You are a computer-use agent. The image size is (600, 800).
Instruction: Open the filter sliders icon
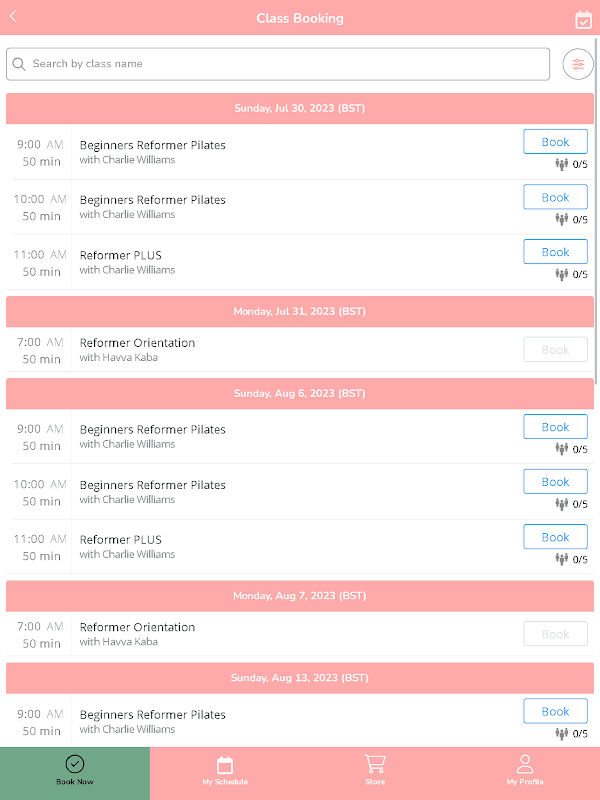coord(578,64)
